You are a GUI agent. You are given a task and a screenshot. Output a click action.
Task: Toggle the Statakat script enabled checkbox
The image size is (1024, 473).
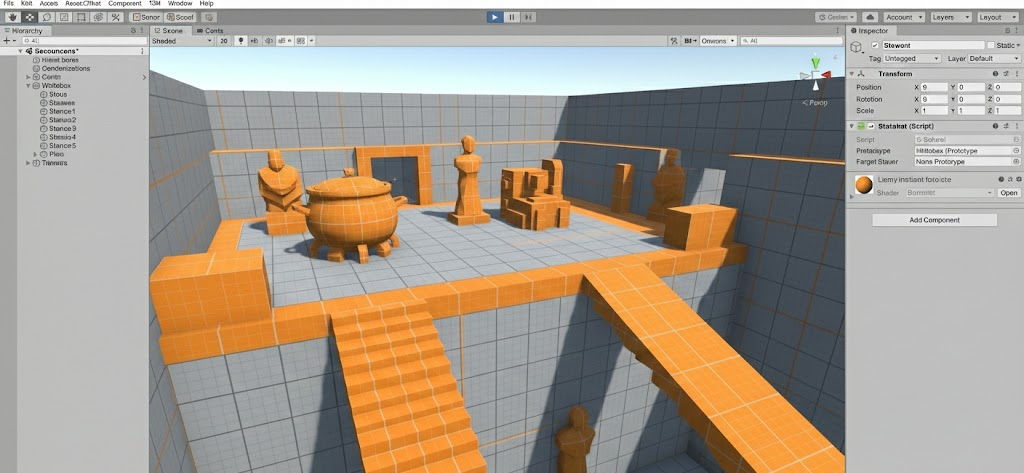pyautogui.click(x=870, y=127)
